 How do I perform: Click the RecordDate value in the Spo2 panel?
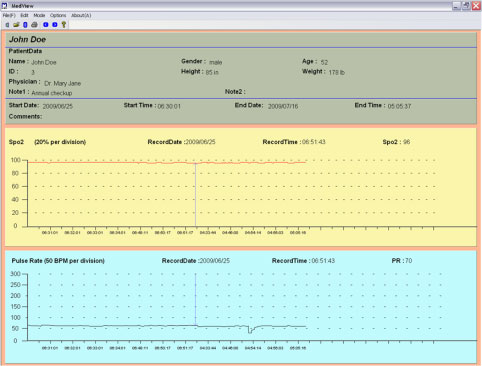[x=200, y=142]
